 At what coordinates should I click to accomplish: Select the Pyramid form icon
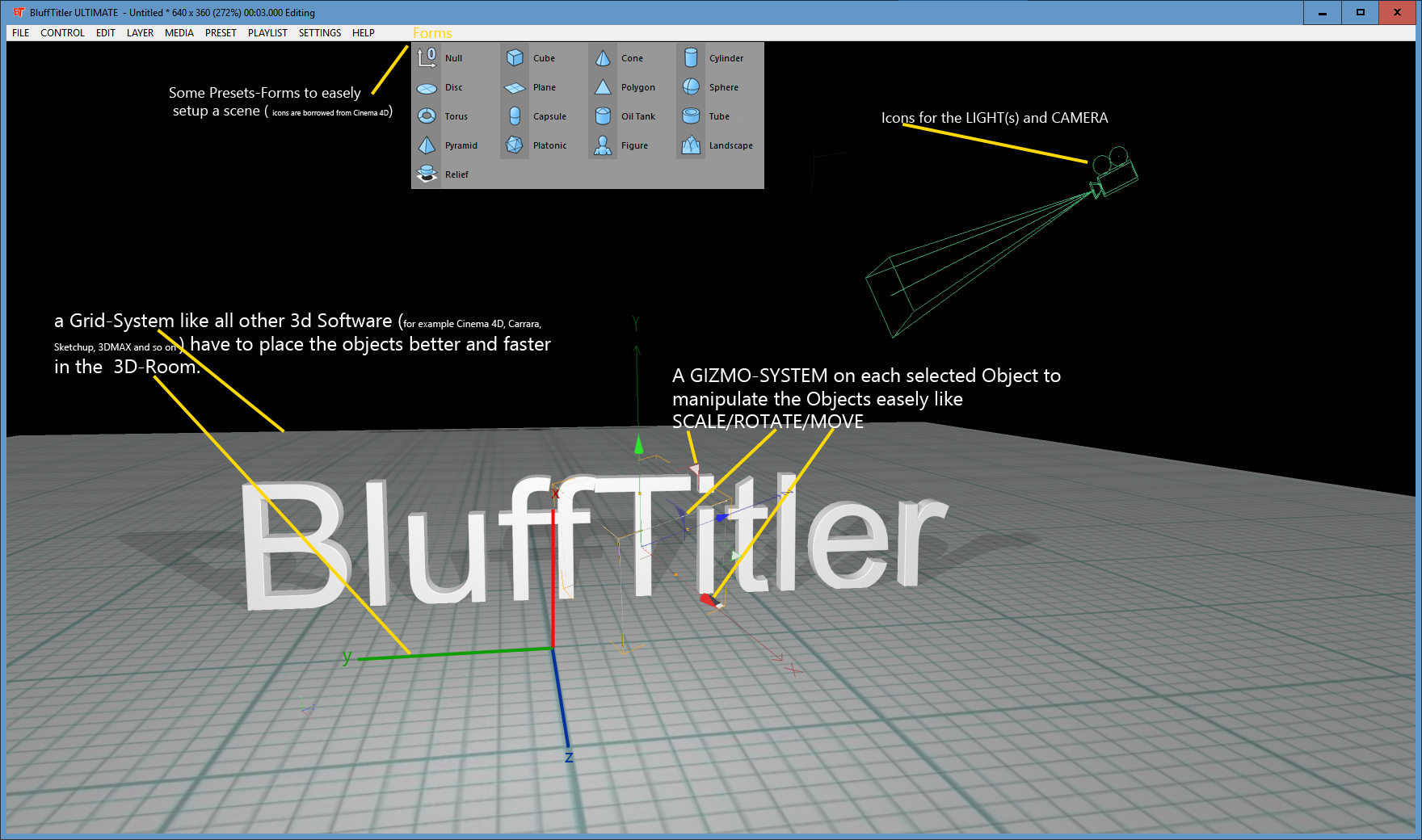(x=427, y=145)
